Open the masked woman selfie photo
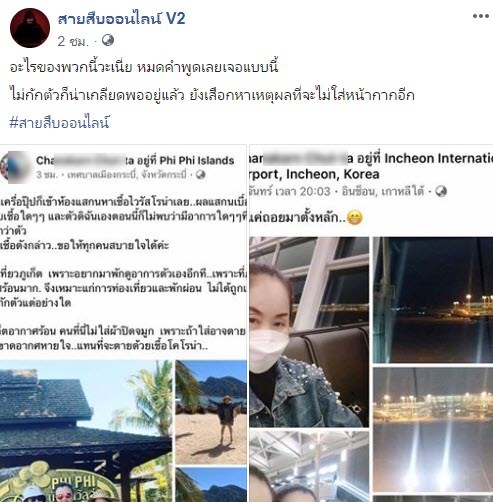493x502 pixels. 309,332
